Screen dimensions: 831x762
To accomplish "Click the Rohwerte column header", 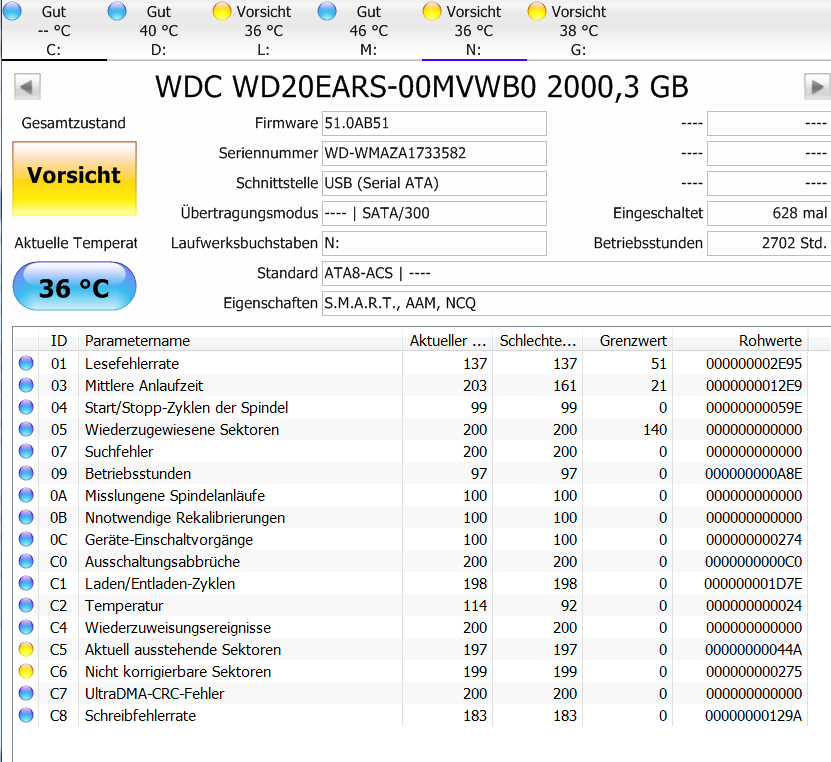I will click(740, 341).
